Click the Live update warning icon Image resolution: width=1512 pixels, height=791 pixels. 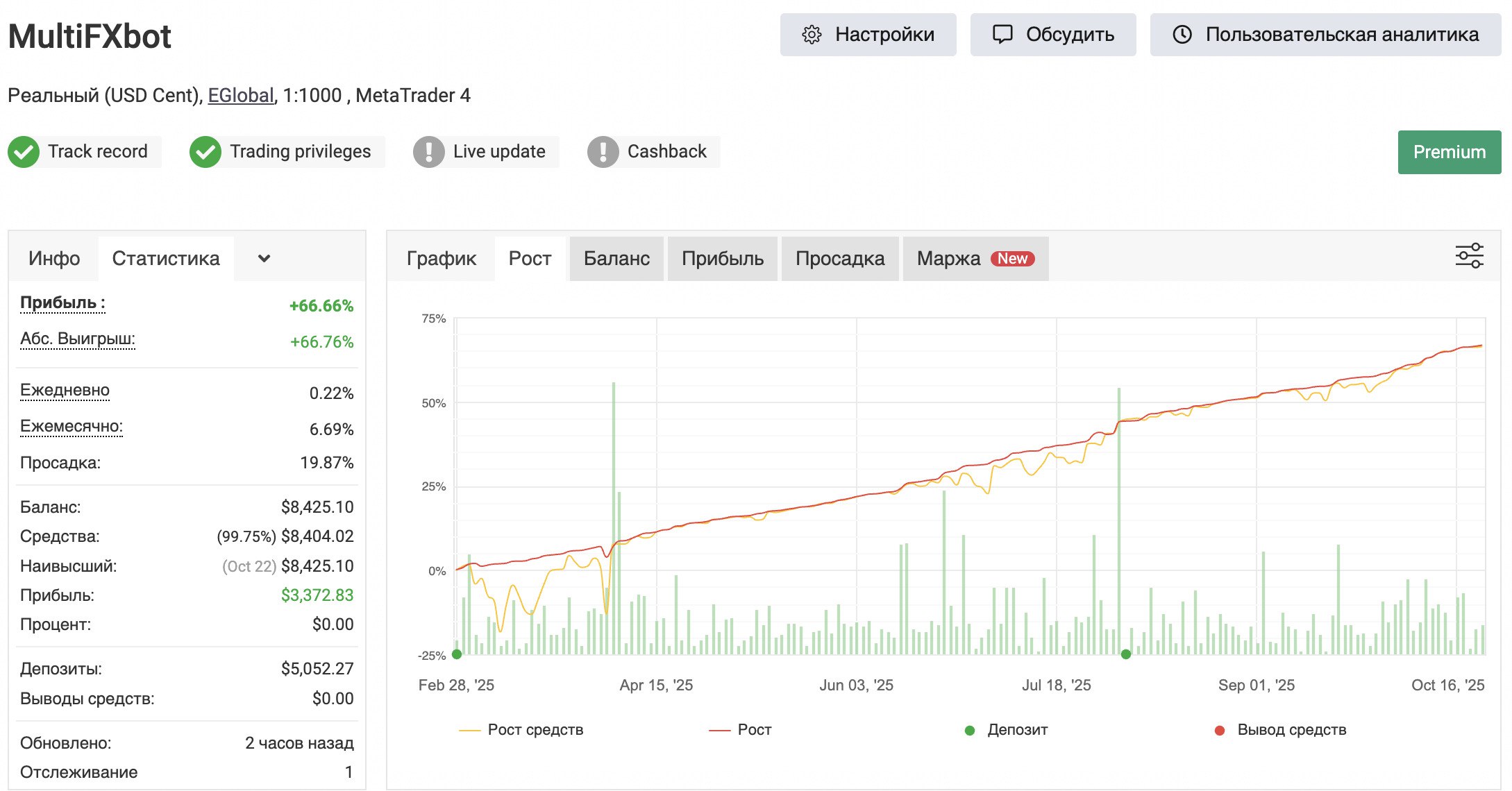click(x=429, y=151)
